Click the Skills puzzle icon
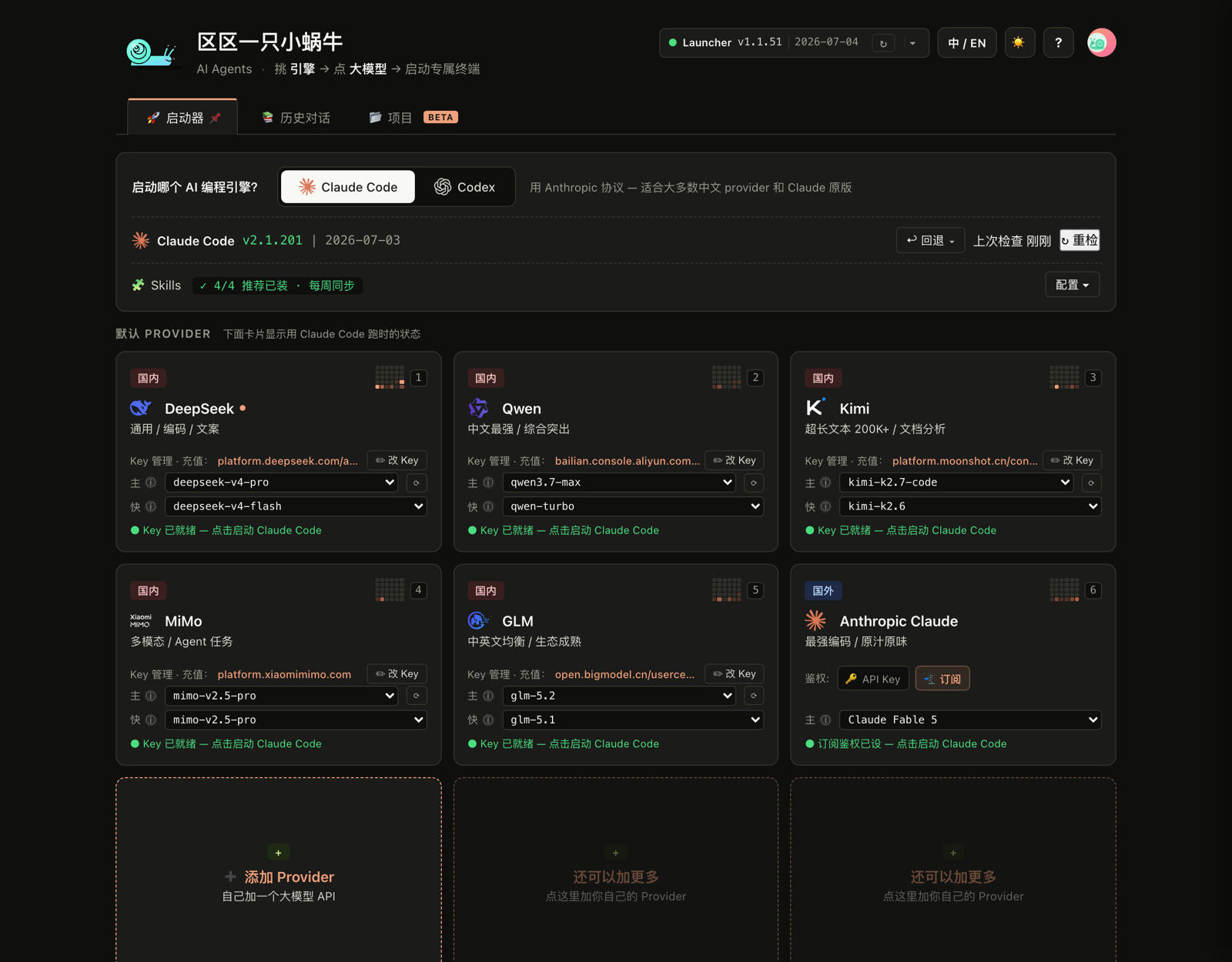The height and width of the screenshot is (962, 1232). click(x=139, y=286)
